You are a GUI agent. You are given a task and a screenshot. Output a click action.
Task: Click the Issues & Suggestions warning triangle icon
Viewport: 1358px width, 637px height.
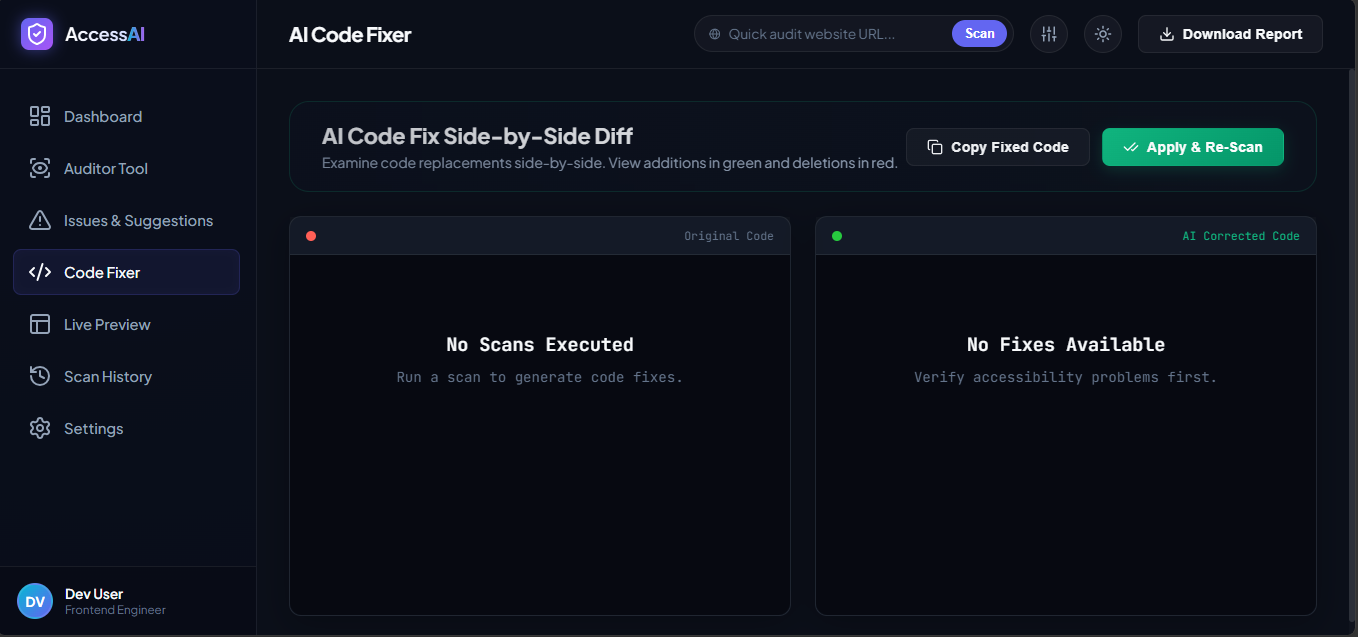40,220
